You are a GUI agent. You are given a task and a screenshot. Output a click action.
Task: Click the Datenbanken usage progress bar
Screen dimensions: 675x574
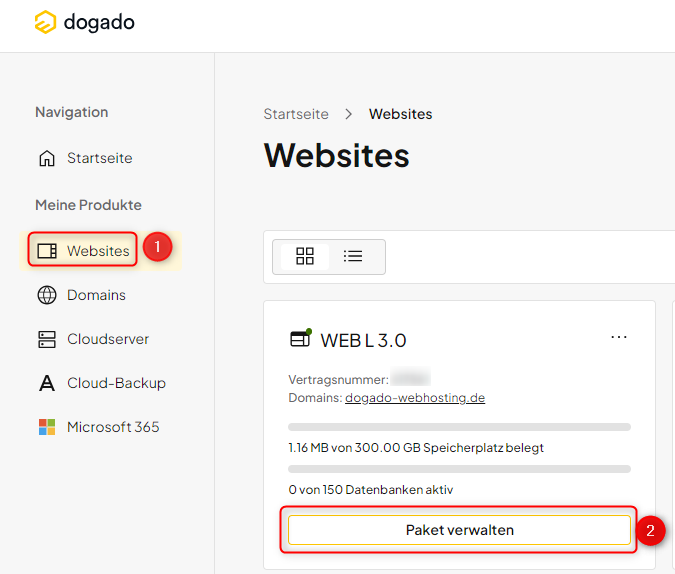459,469
